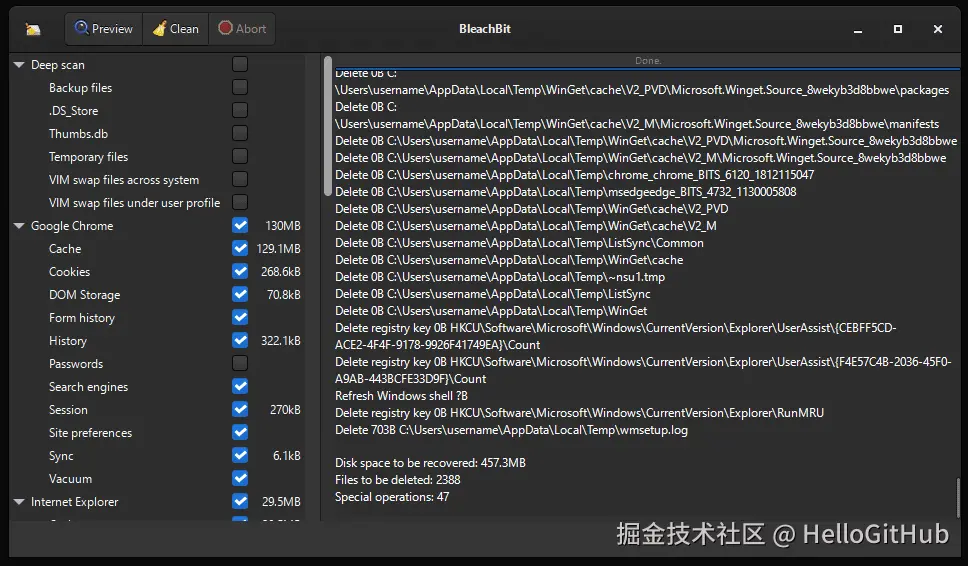Check the .DS_Store option
The image size is (968, 566).
(240, 110)
